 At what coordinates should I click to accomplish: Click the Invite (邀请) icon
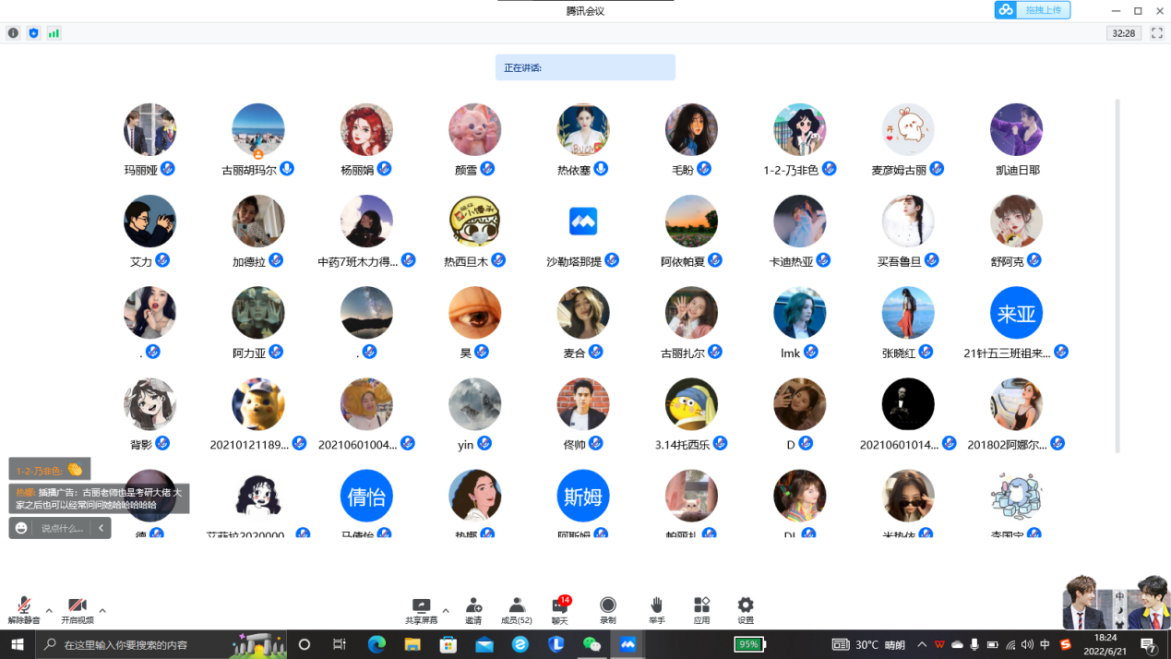pyautogui.click(x=473, y=606)
